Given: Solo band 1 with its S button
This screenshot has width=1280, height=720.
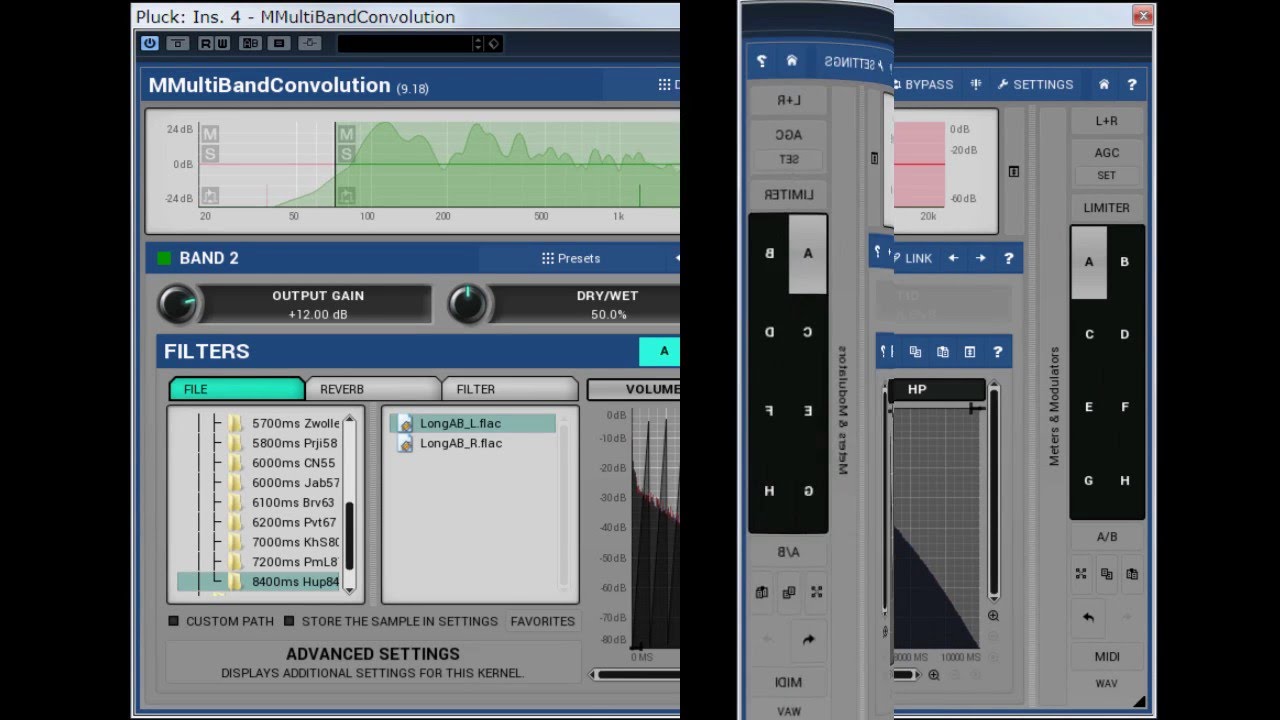Looking at the screenshot, I should [x=209, y=153].
